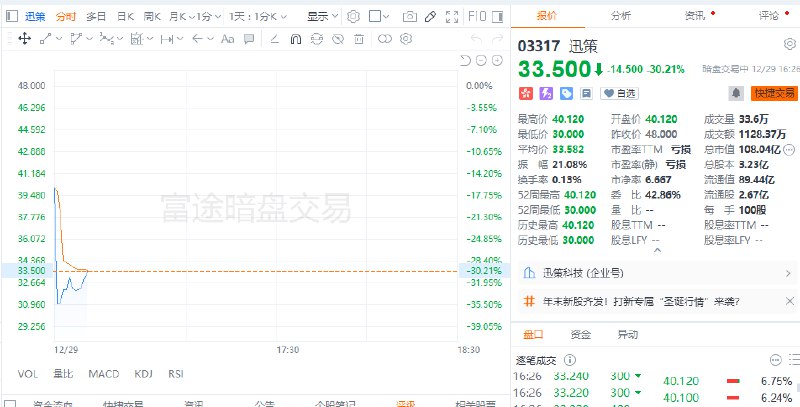
Task: Open the quote panel settings gear
Action: (x=789, y=44)
